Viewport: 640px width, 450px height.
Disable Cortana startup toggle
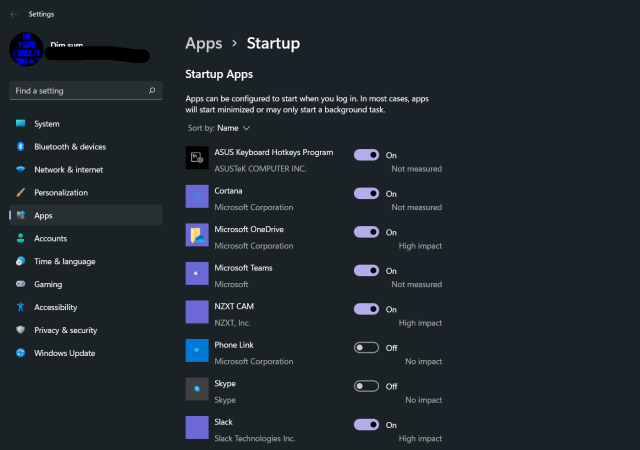point(366,193)
